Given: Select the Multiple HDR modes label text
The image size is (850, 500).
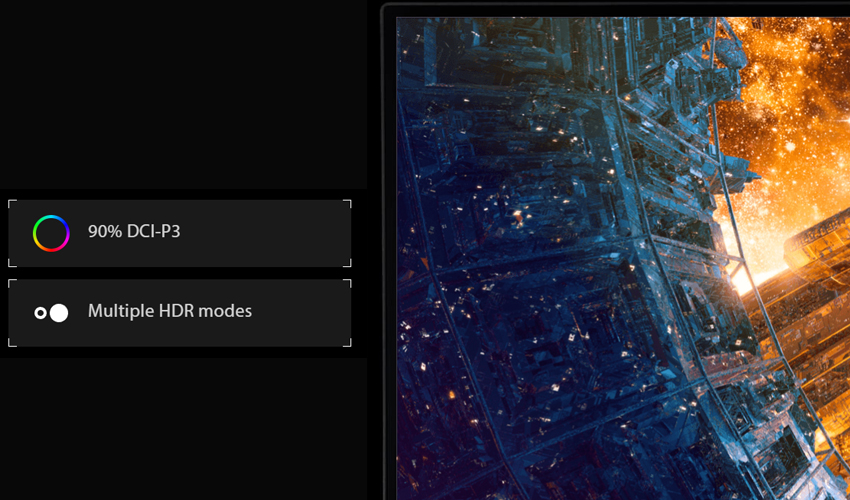Looking at the screenshot, I should 170,311.
